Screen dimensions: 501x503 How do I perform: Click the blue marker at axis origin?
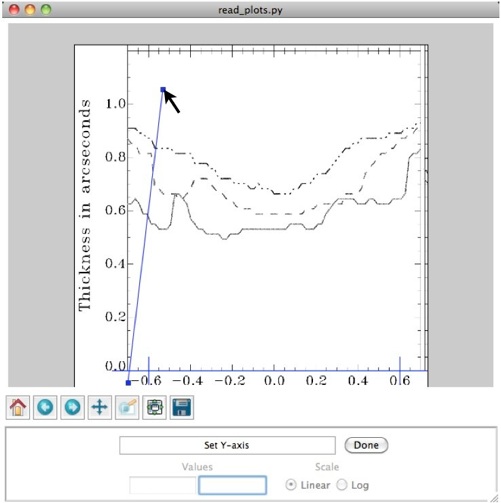(x=128, y=383)
